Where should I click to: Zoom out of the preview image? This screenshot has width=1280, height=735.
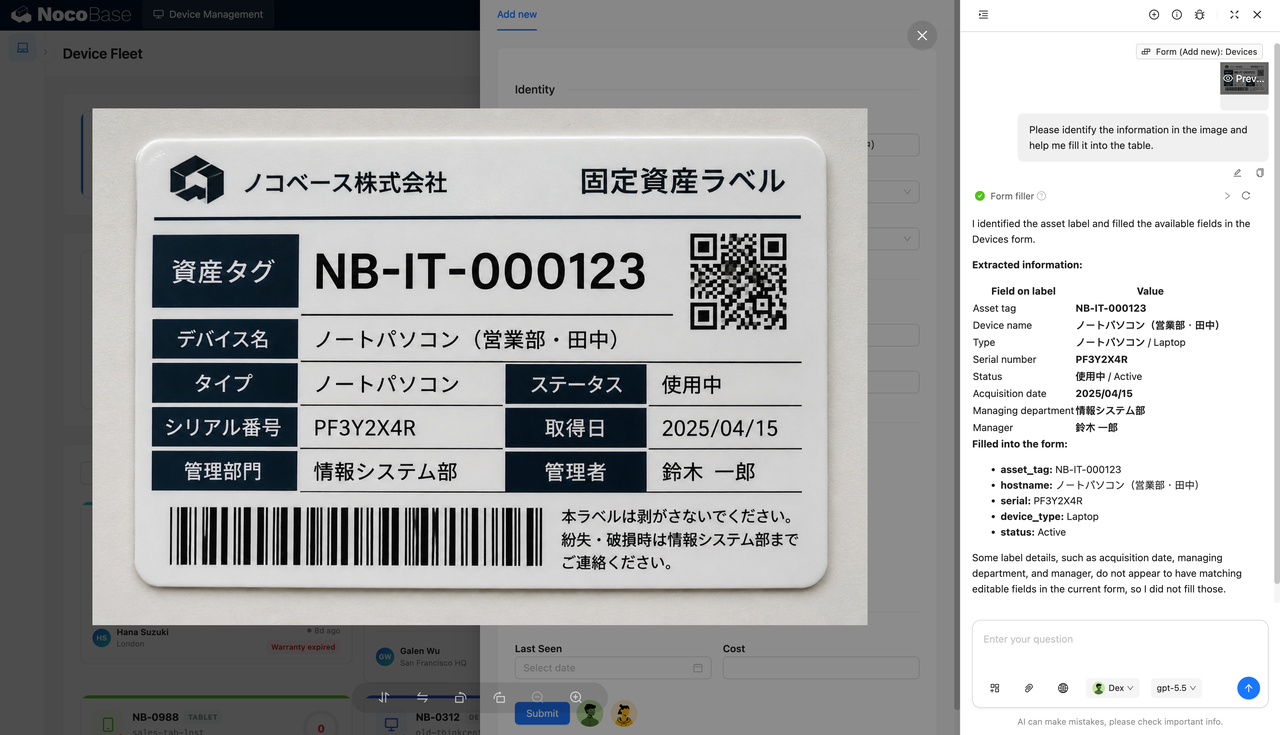click(x=537, y=698)
